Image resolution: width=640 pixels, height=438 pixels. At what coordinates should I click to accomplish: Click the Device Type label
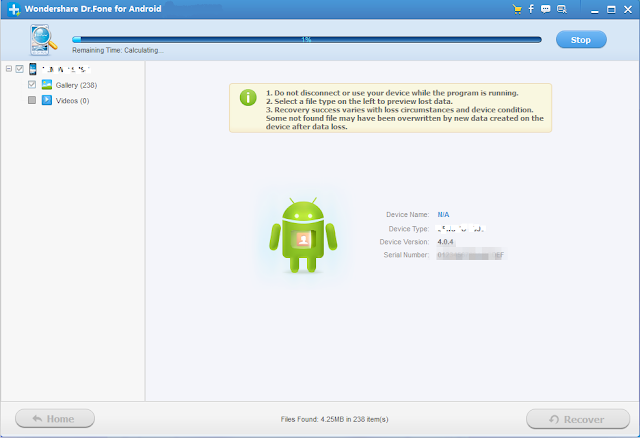[x=409, y=229]
